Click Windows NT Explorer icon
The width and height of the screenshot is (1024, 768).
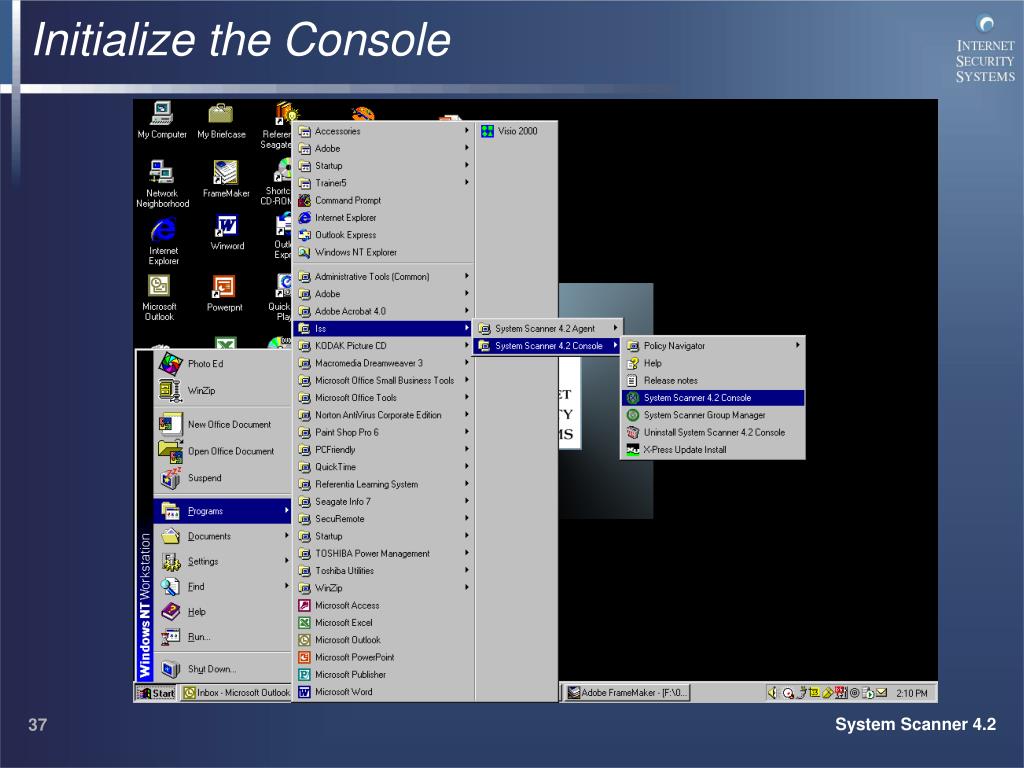click(304, 252)
